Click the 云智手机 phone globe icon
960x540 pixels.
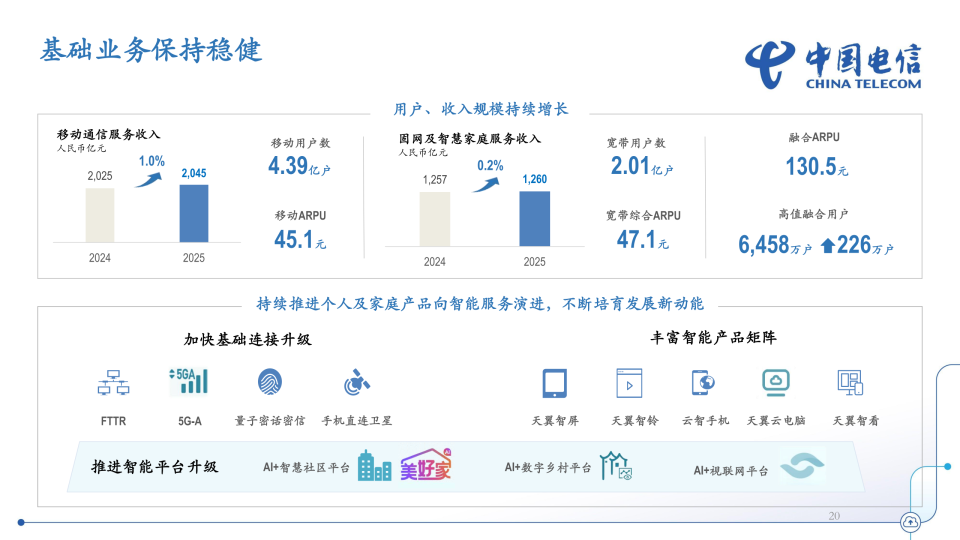[x=703, y=383]
